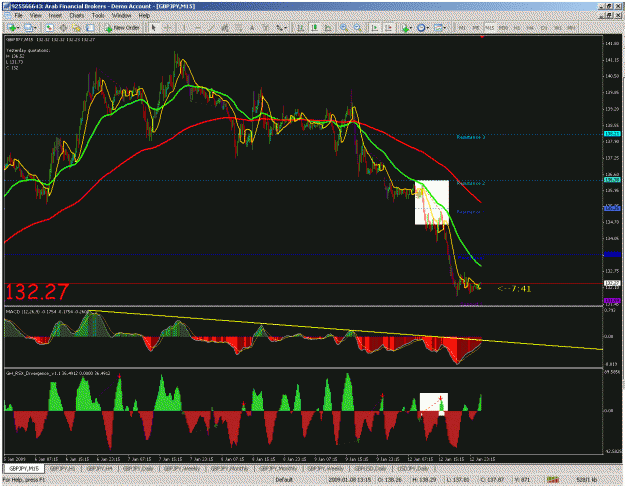Open the Window menu

(122, 16)
